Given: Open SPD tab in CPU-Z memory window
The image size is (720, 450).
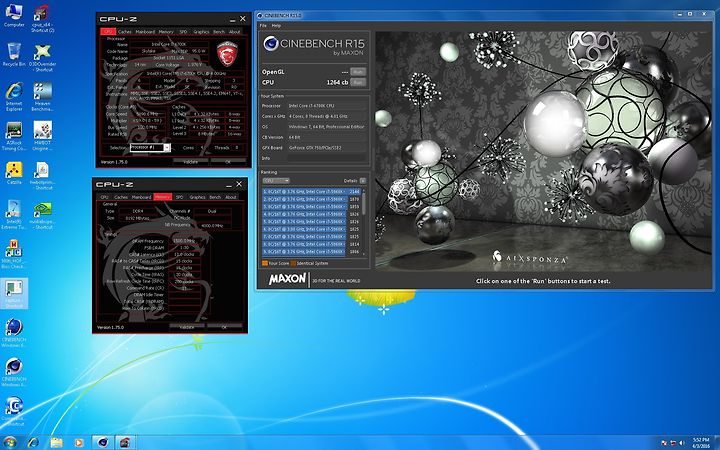Looking at the screenshot, I should (180, 197).
